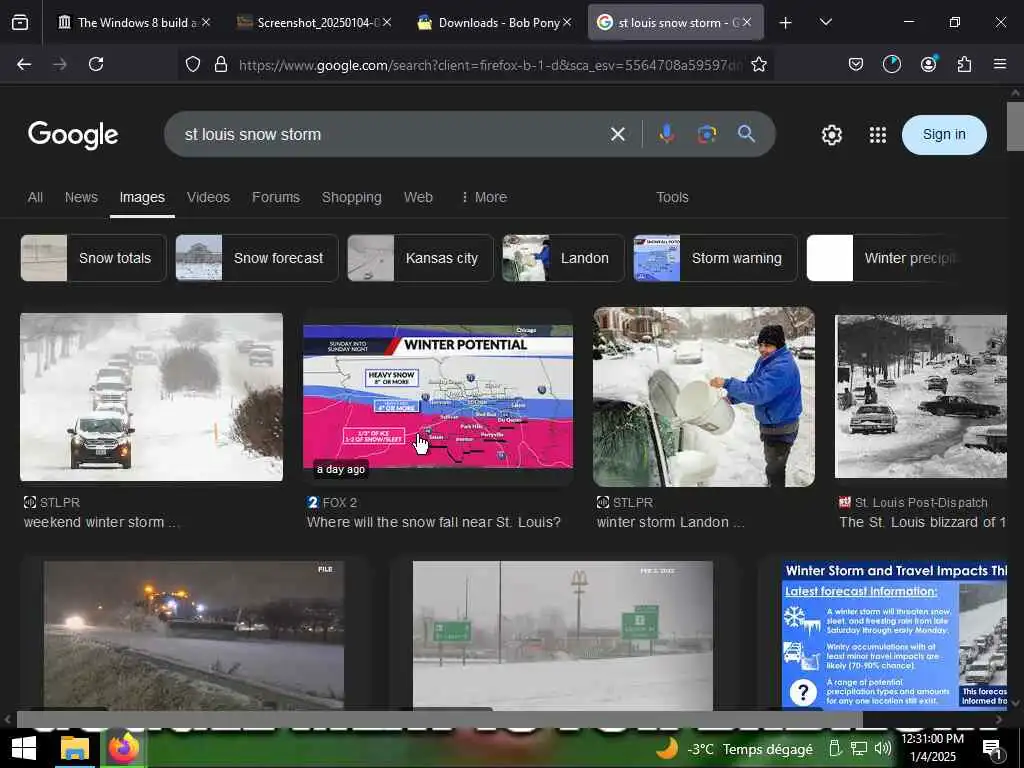The height and width of the screenshot is (768, 1024).
Task: Open the Extensions puzzle icon
Action: tap(964, 64)
